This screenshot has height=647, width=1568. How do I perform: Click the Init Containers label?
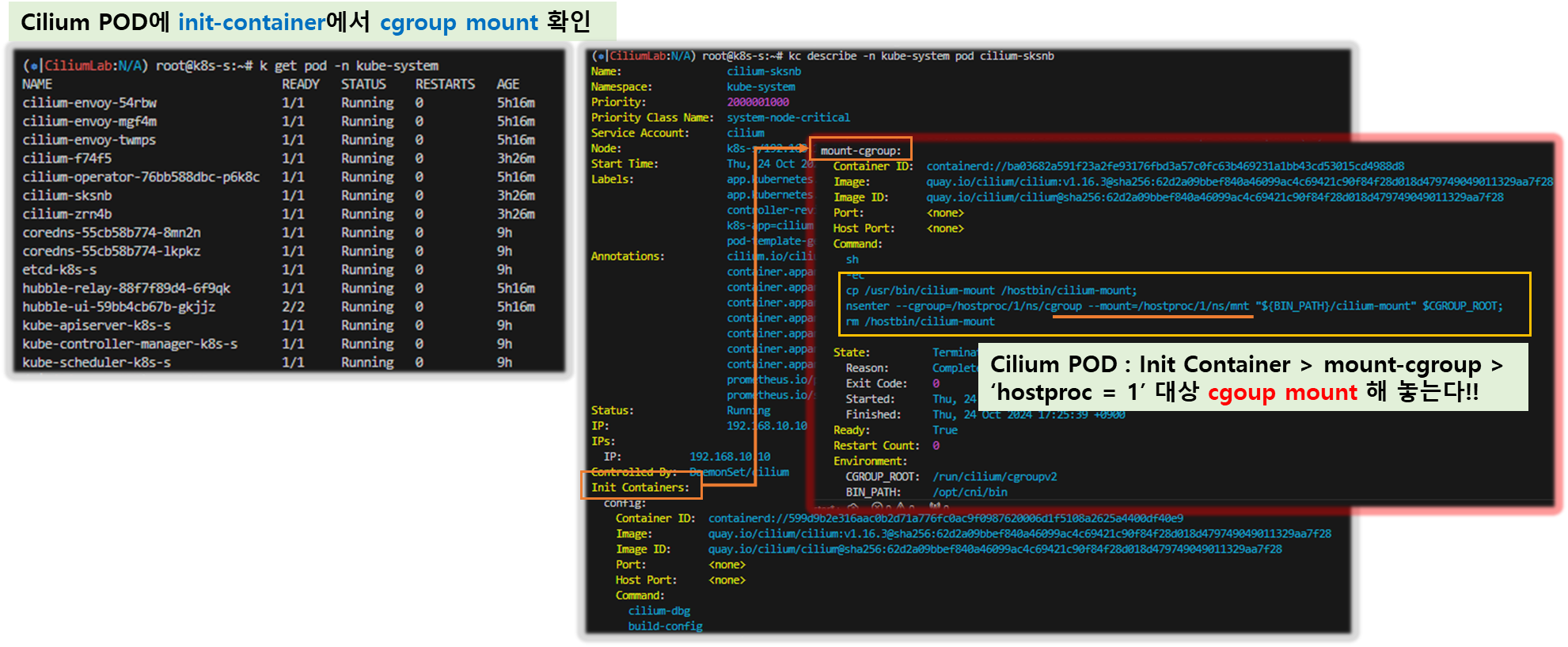coord(640,488)
